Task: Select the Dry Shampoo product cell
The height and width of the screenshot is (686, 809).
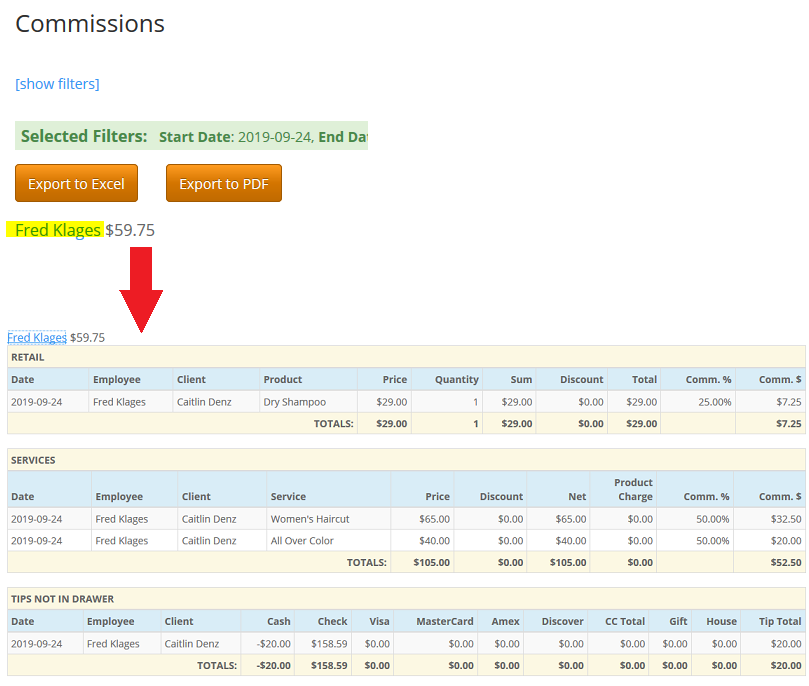Action: [x=294, y=402]
